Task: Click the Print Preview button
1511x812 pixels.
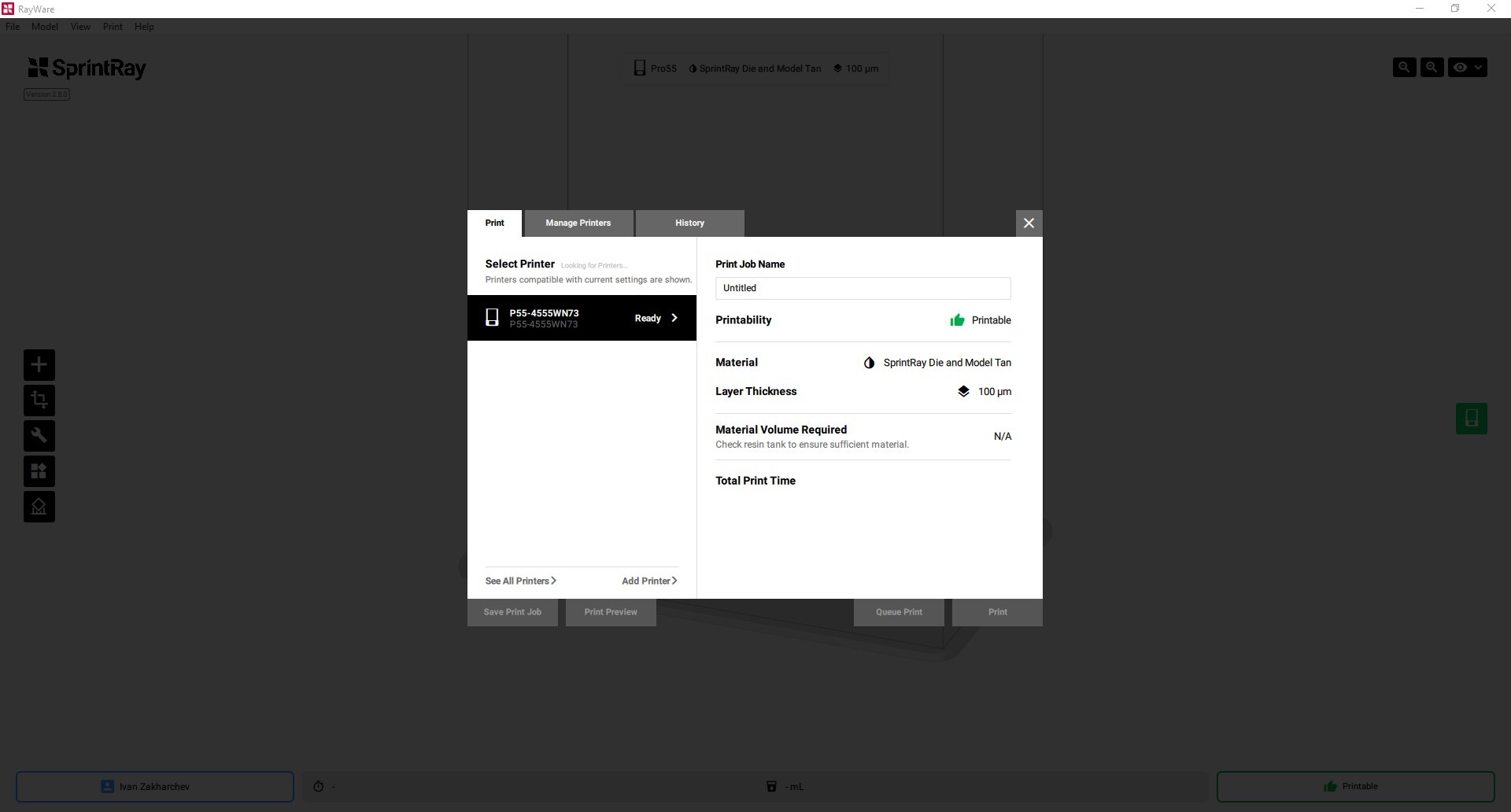Action: (611, 612)
